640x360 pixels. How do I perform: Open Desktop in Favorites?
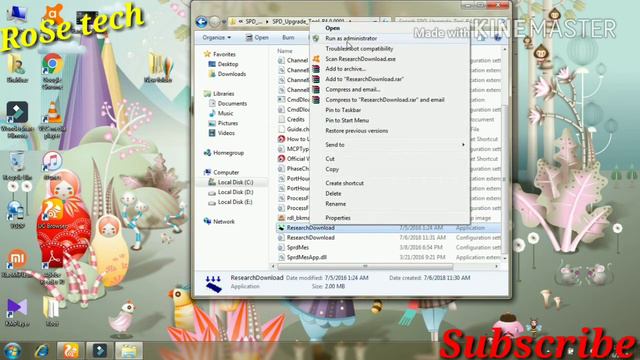pos(227,64)
